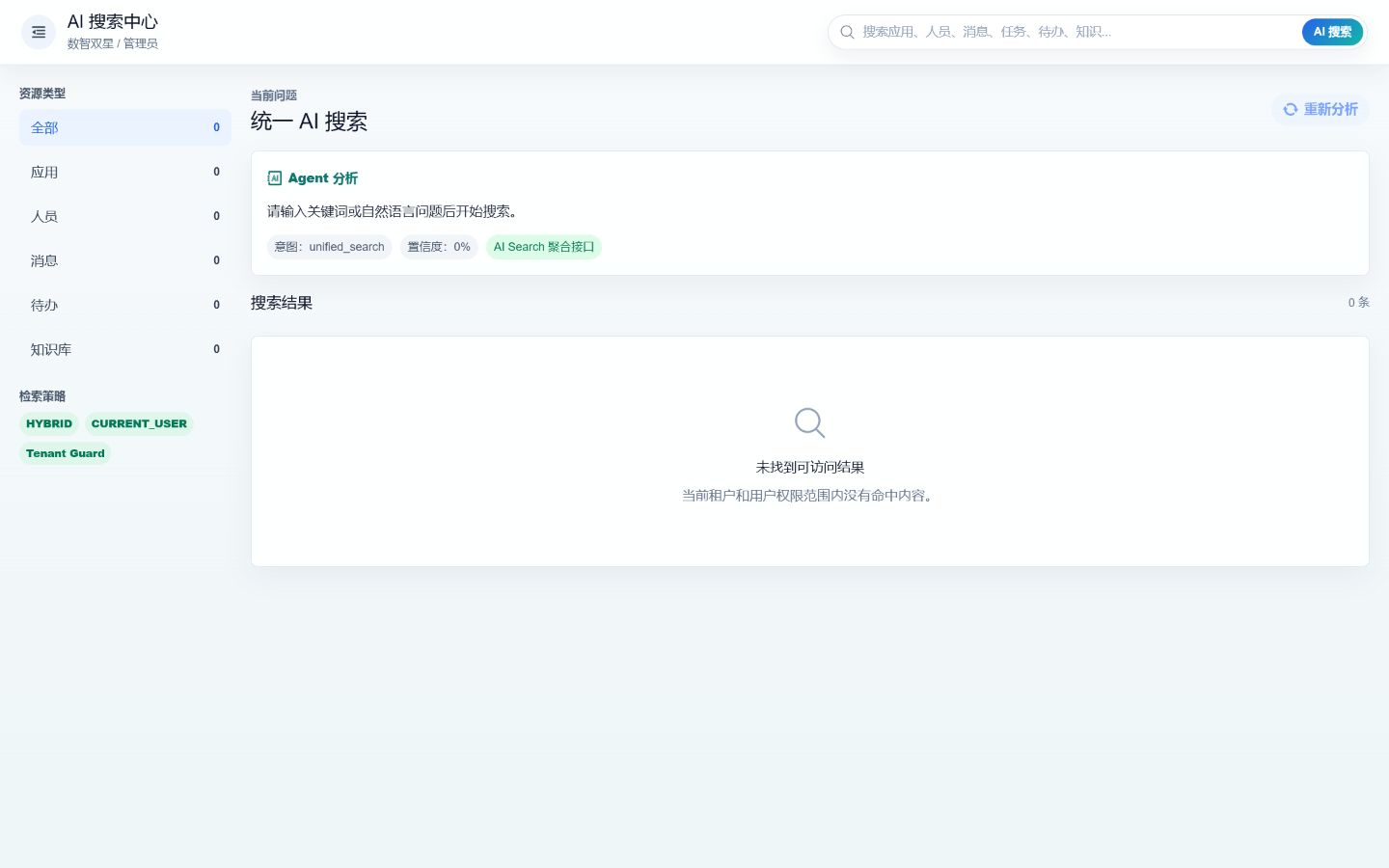The width and height of the screenshot is (1389, 868).
Task: Open the 知识库 category
Action: tap(125, 349)
